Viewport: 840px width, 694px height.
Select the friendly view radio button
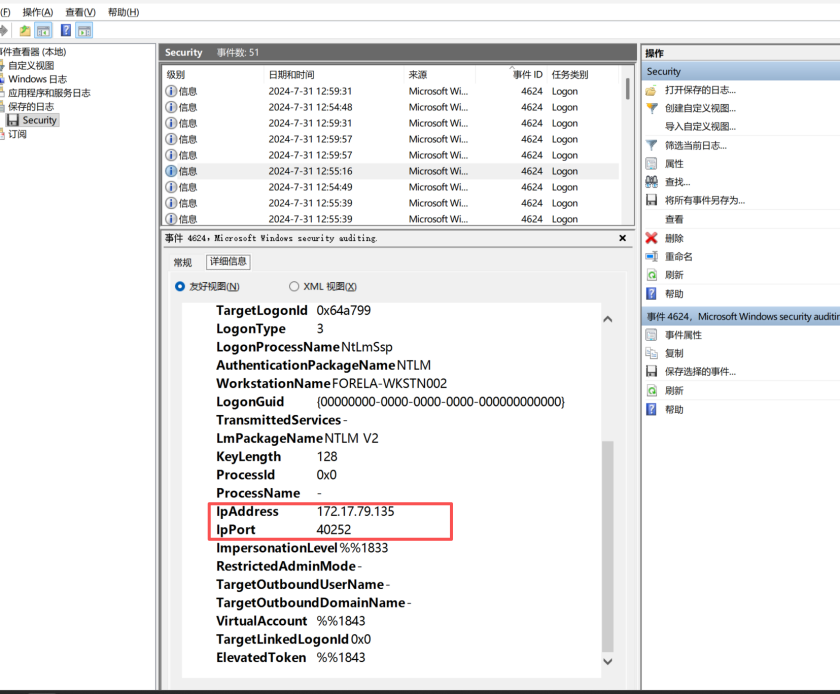[180, 286]
